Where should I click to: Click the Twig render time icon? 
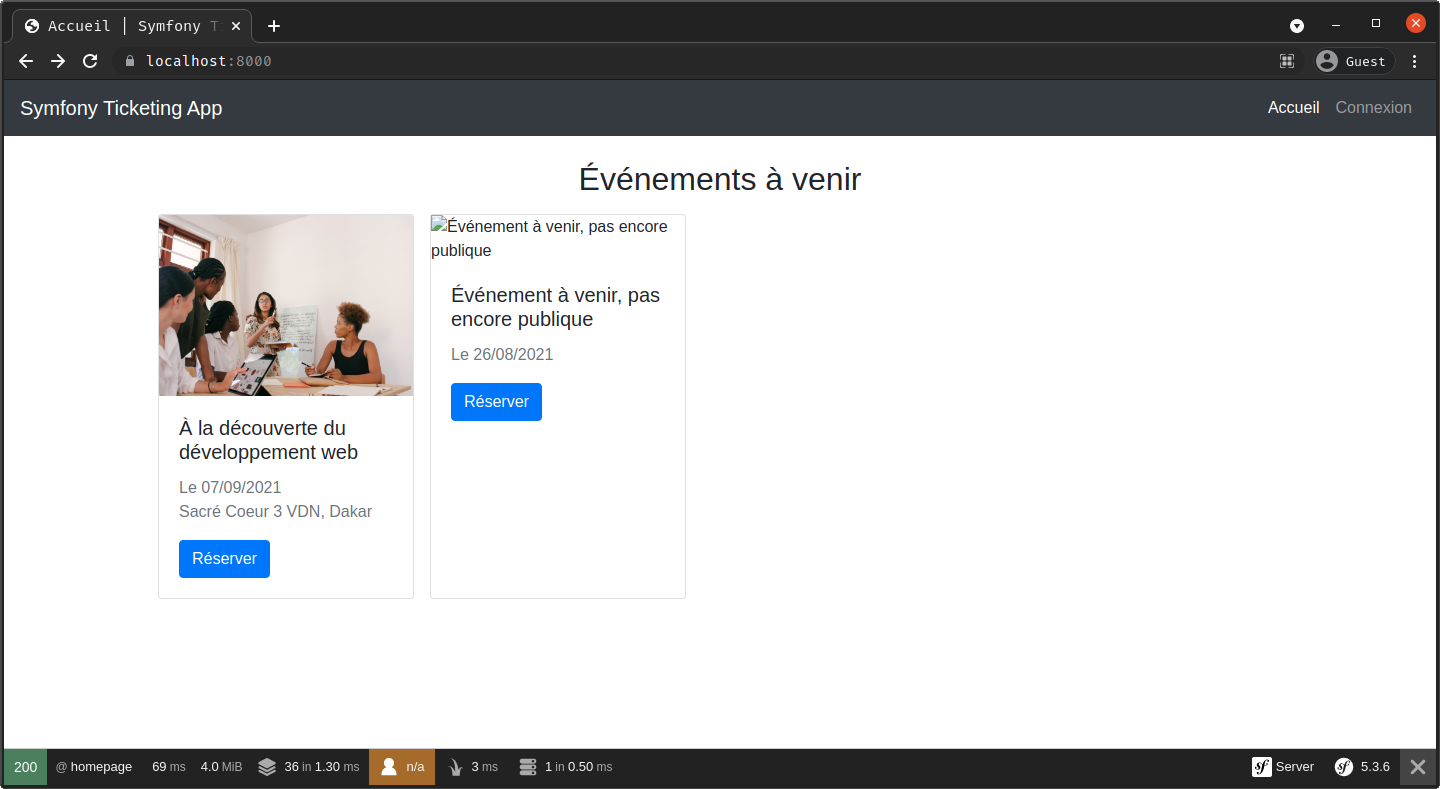(457, 767)
